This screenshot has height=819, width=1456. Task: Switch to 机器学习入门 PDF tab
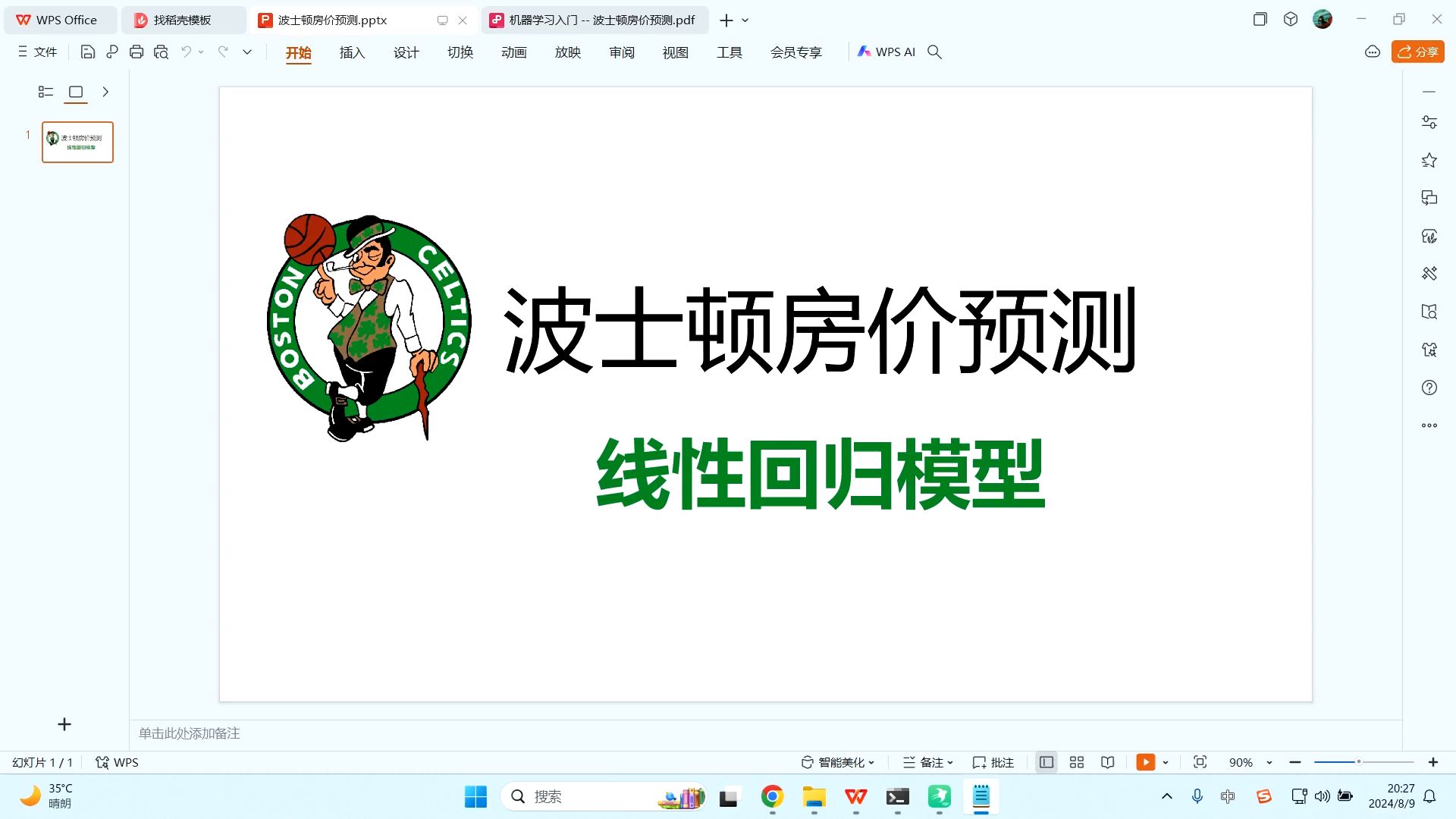pyautogui.click(x=595, y=20)
